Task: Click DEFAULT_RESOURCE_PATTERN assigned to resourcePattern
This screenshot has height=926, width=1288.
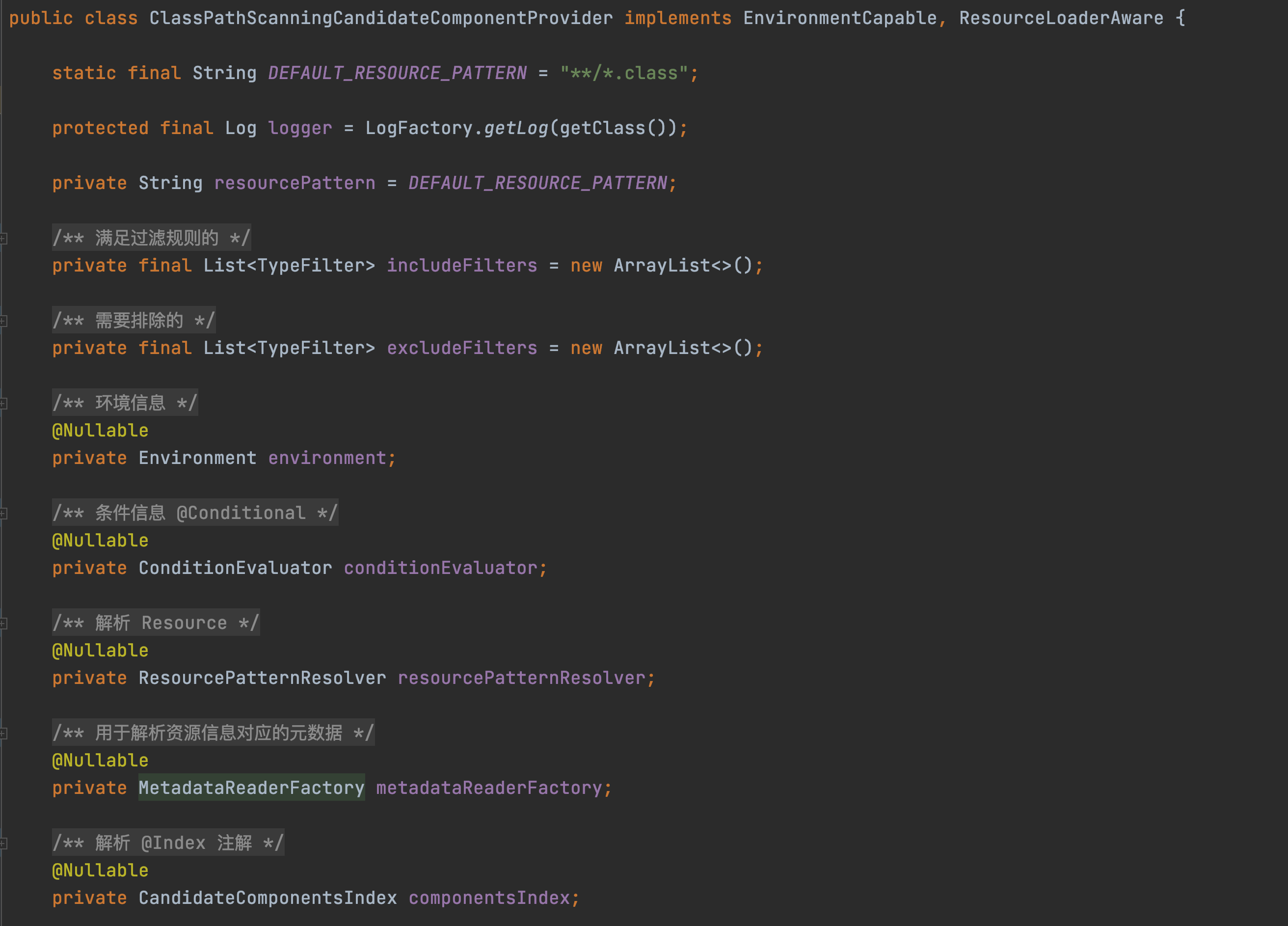Action: click(x=538, y=183)
